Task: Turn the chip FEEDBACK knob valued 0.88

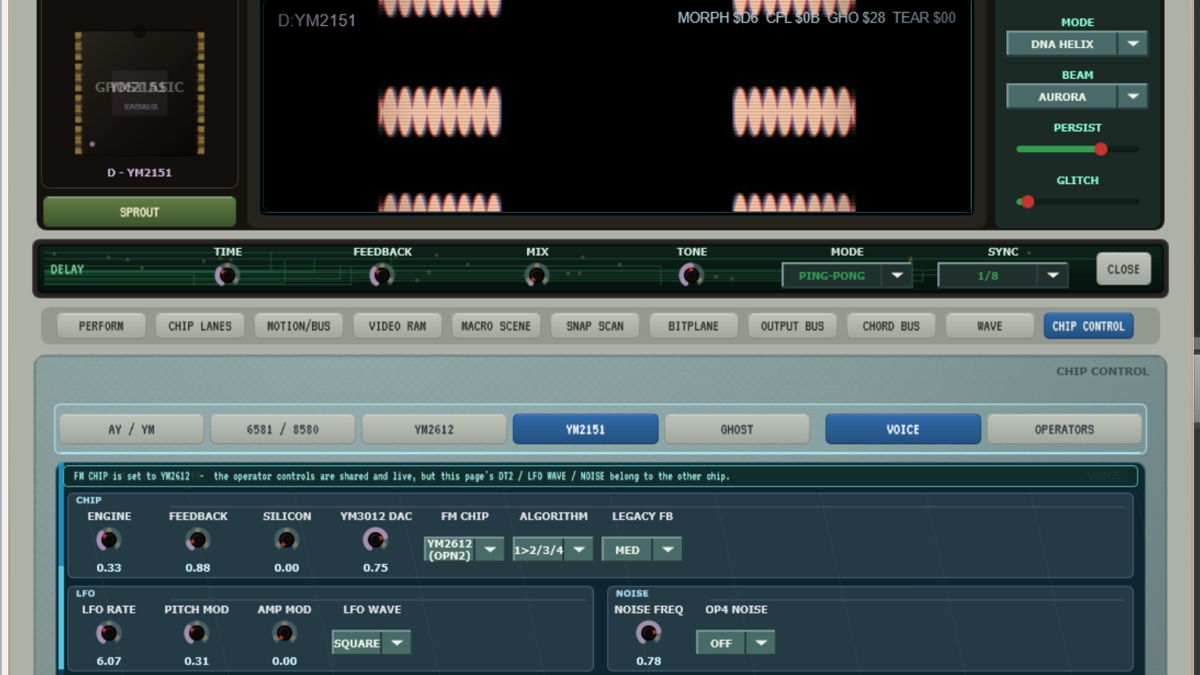Action: click(197, 540)
